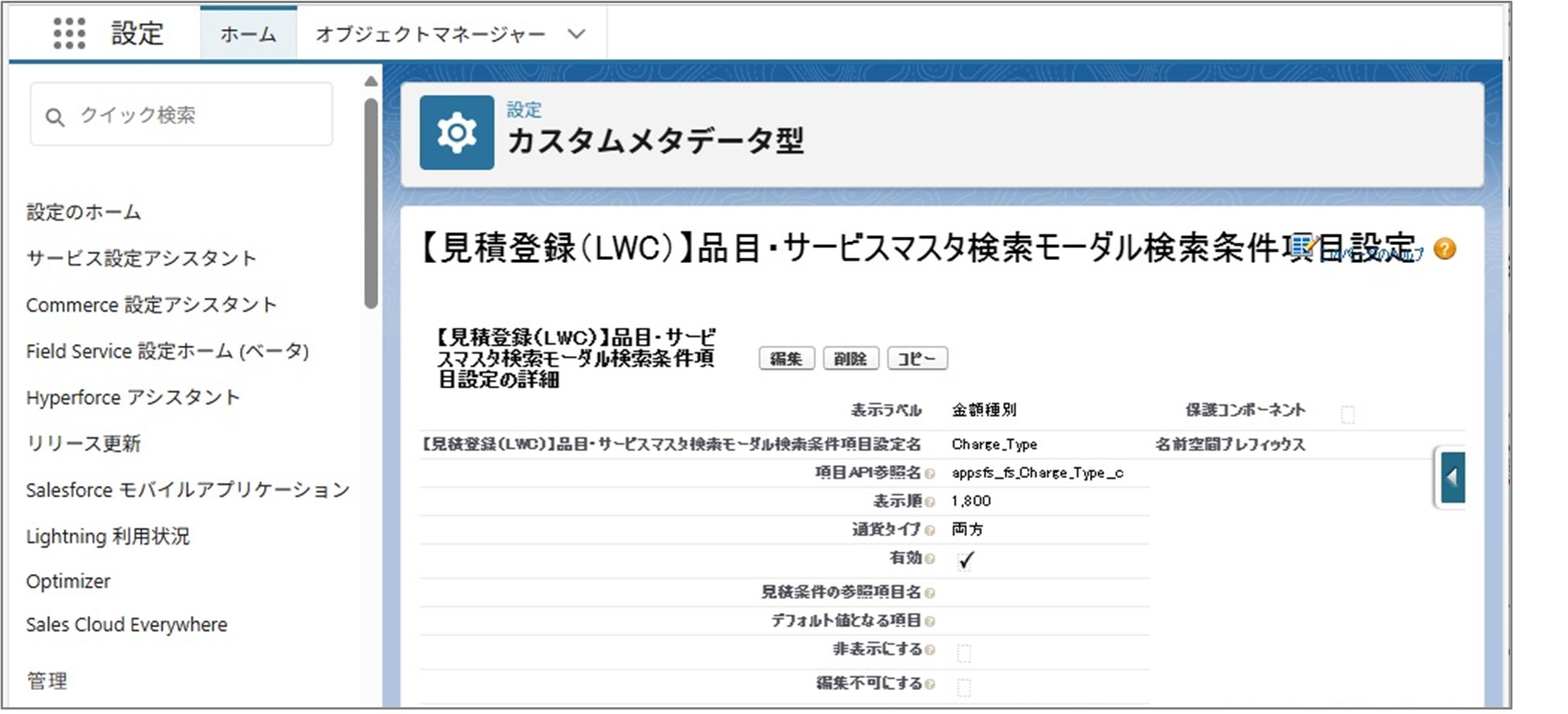Check the 編集不可にする checkbox
The height and width of the screenshot is (714, 1568).
(962, 684)
